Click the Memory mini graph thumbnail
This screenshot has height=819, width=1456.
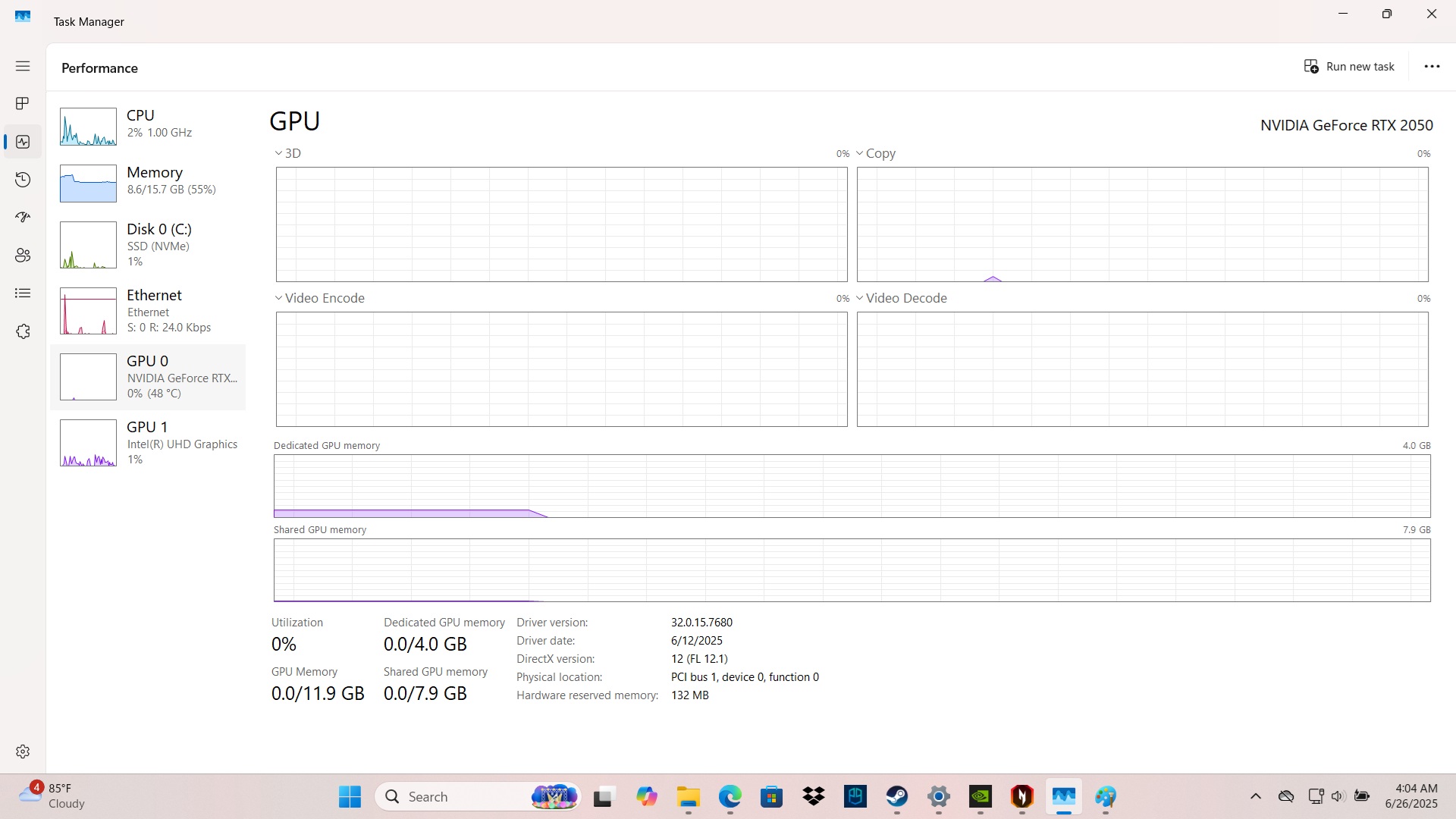[x=88, y=184]
